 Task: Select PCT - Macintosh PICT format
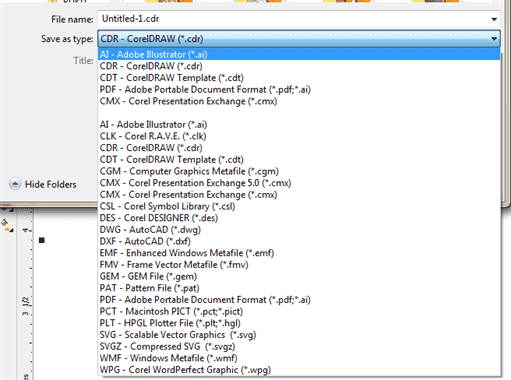tap(299, 311)
